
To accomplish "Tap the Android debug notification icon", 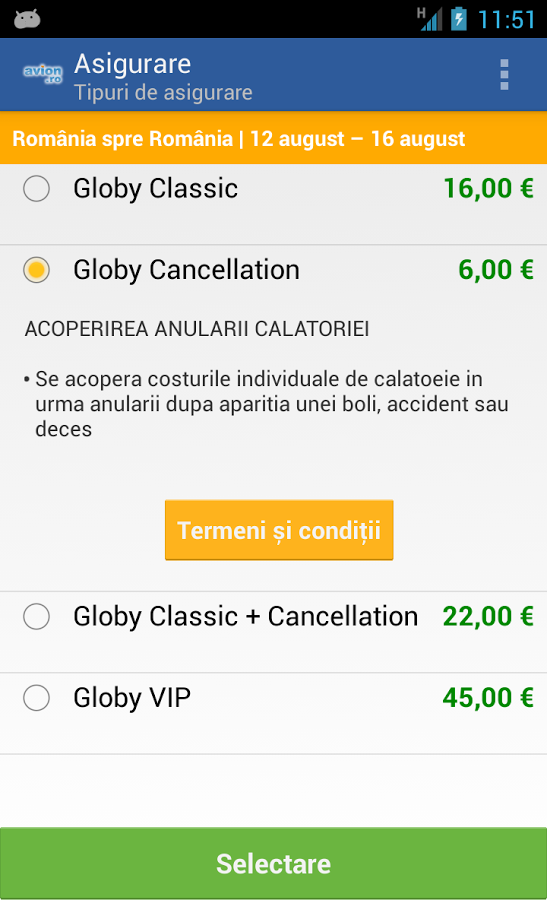I will (x=27, y=19).
